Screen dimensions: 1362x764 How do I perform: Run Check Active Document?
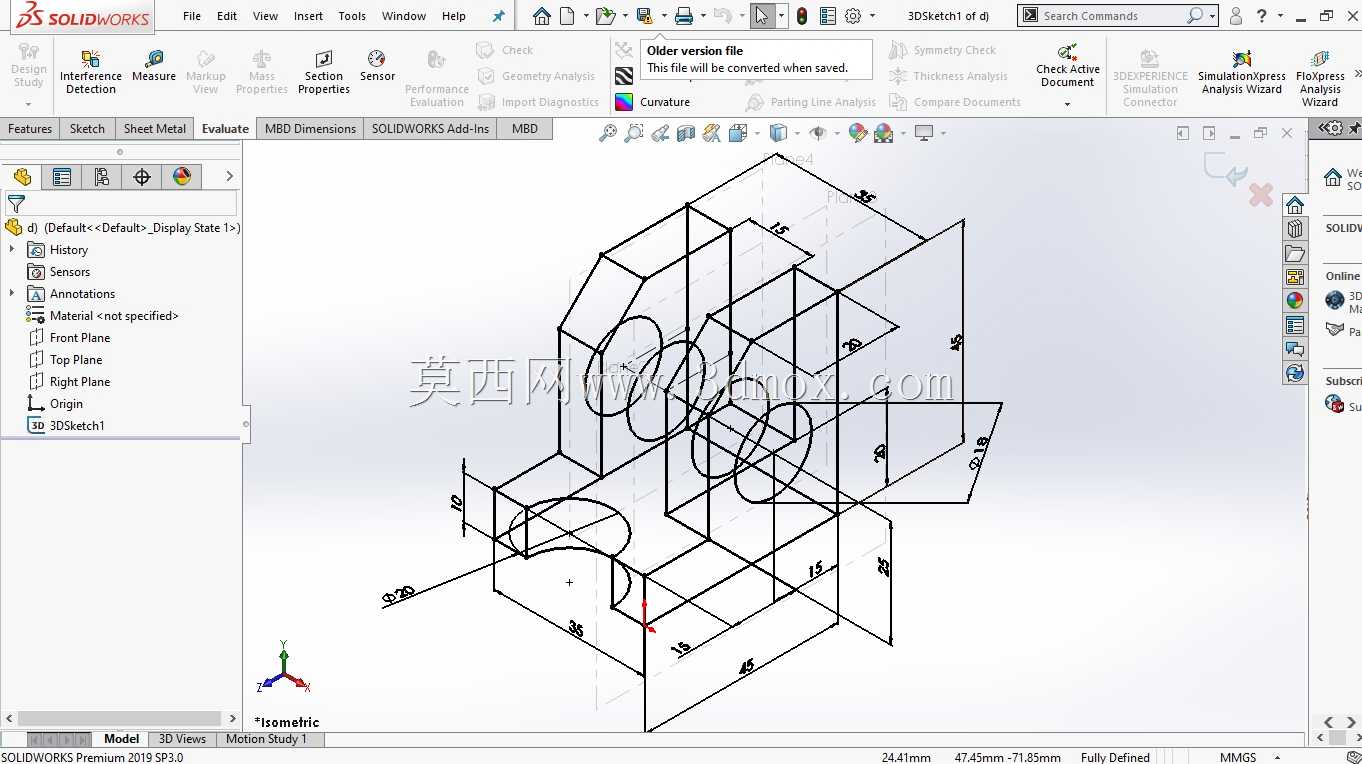coord(1067,66)
